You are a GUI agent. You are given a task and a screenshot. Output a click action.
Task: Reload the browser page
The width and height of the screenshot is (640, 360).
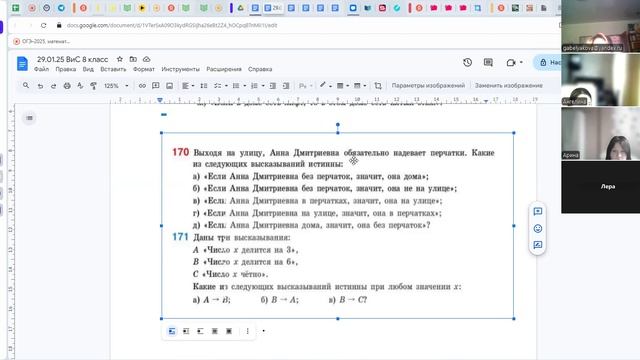coord(43,25)
